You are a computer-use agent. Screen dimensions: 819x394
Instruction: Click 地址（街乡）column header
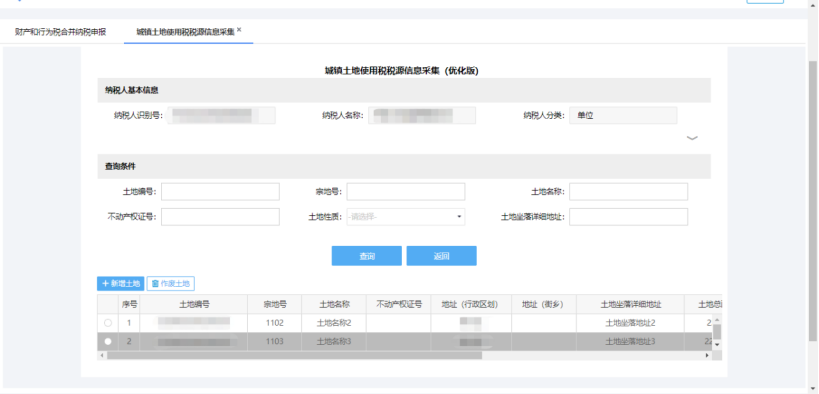click(x=544, y=304)
